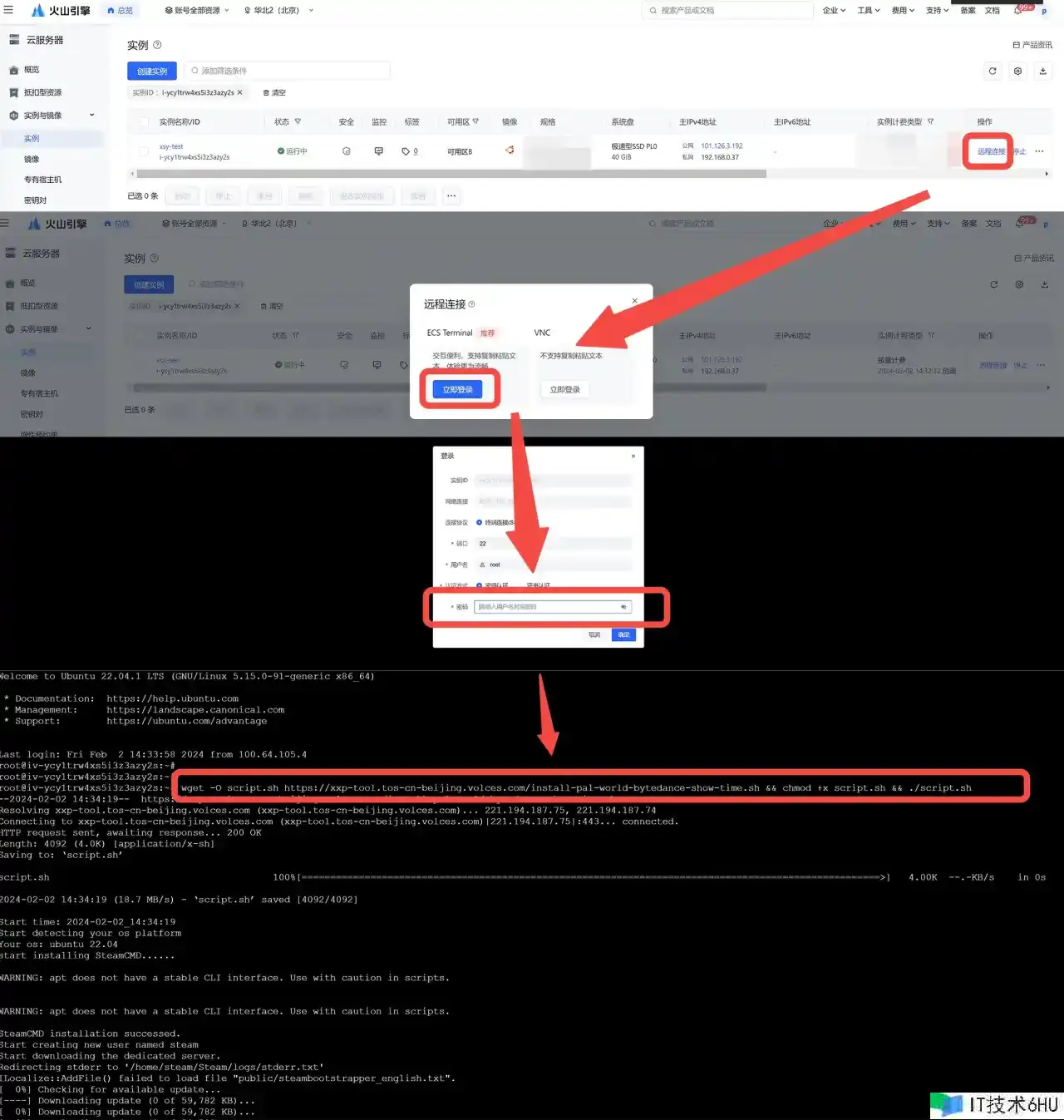Click 确定 in the 登录 dialog
The height and width of the screenshot is (1120, 1064).
(x=623, y=634)
